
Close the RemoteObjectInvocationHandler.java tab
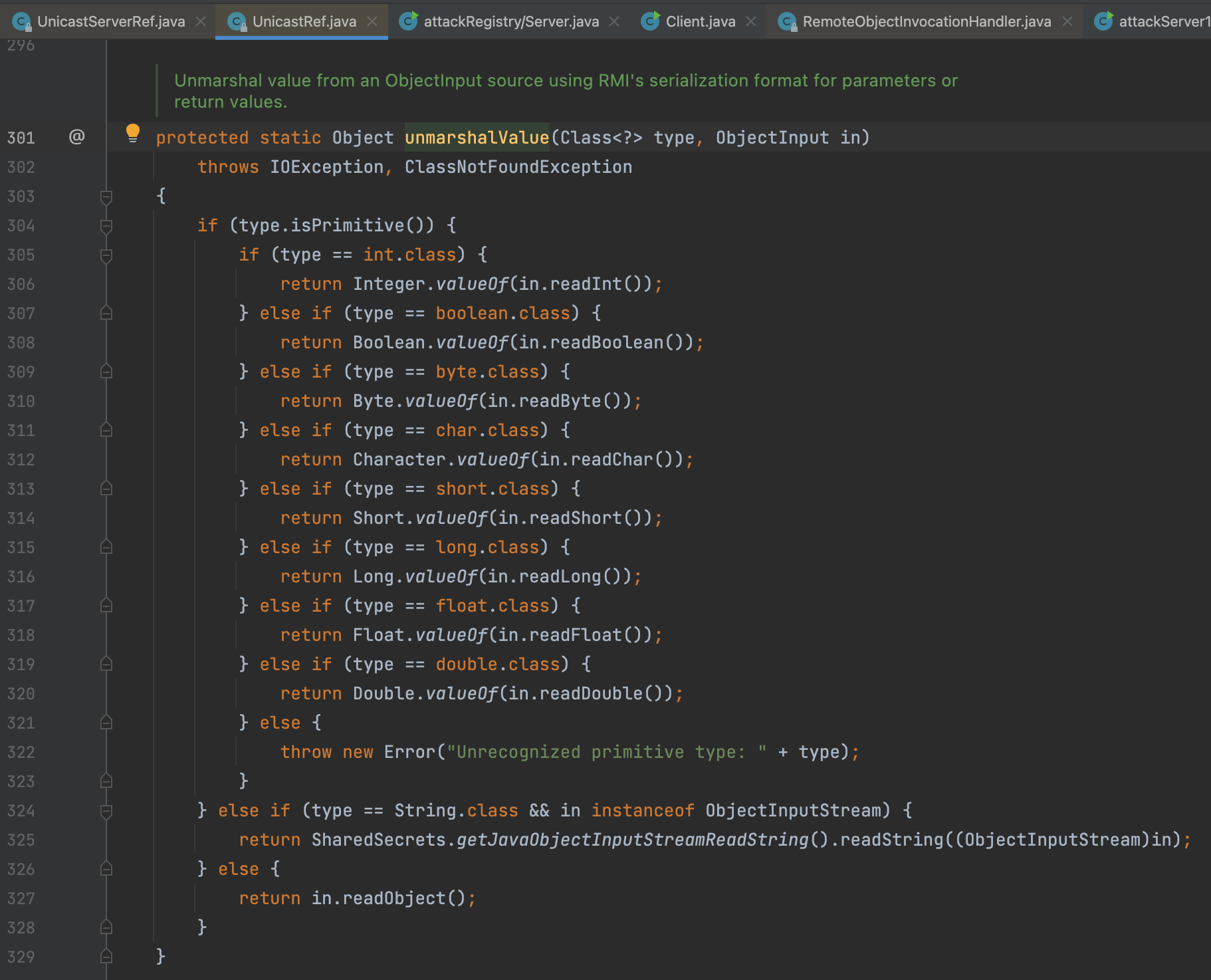click(1067, 21)
